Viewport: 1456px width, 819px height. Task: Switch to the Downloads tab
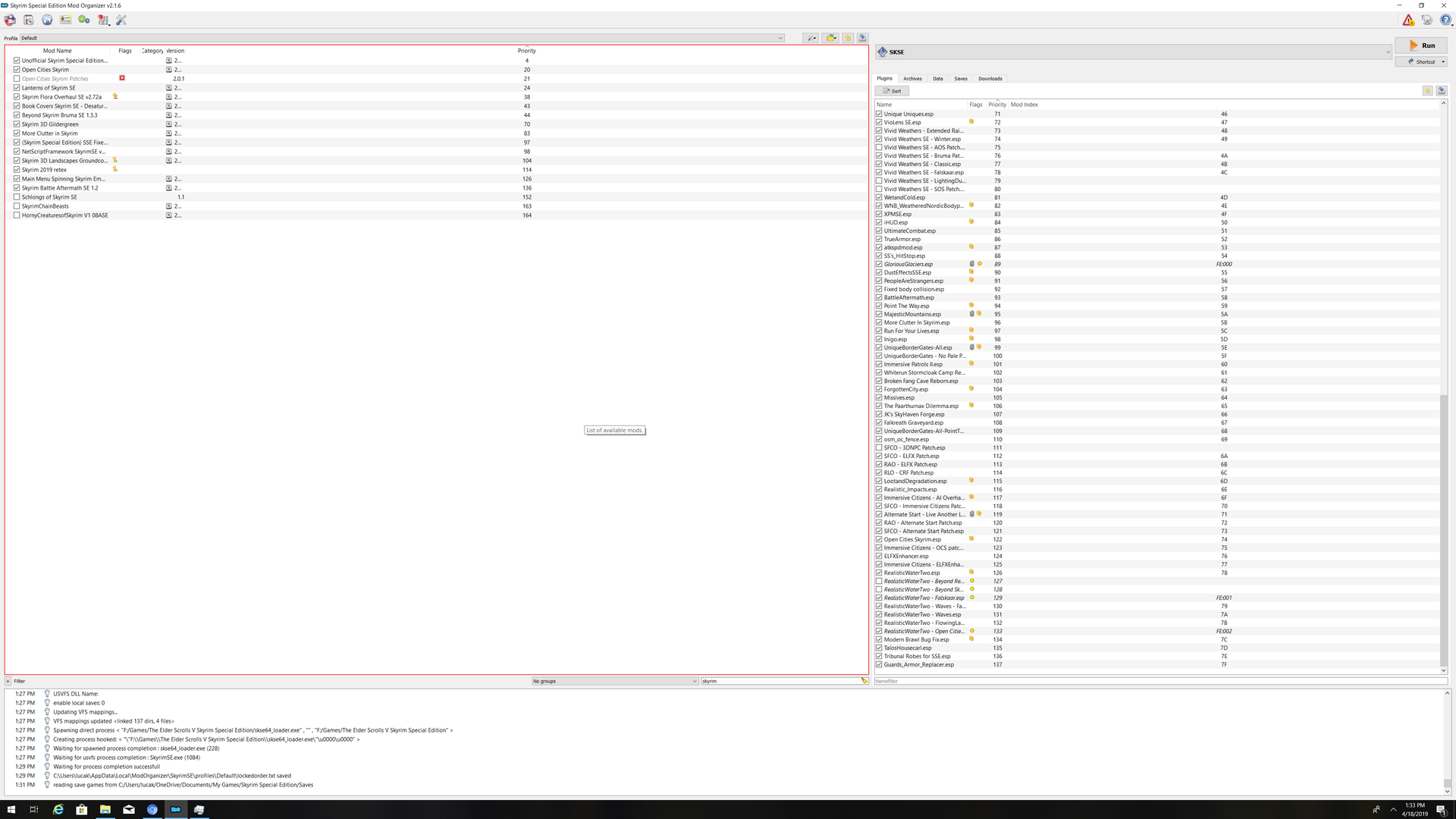pyautogui.click(x=990, y=78)
